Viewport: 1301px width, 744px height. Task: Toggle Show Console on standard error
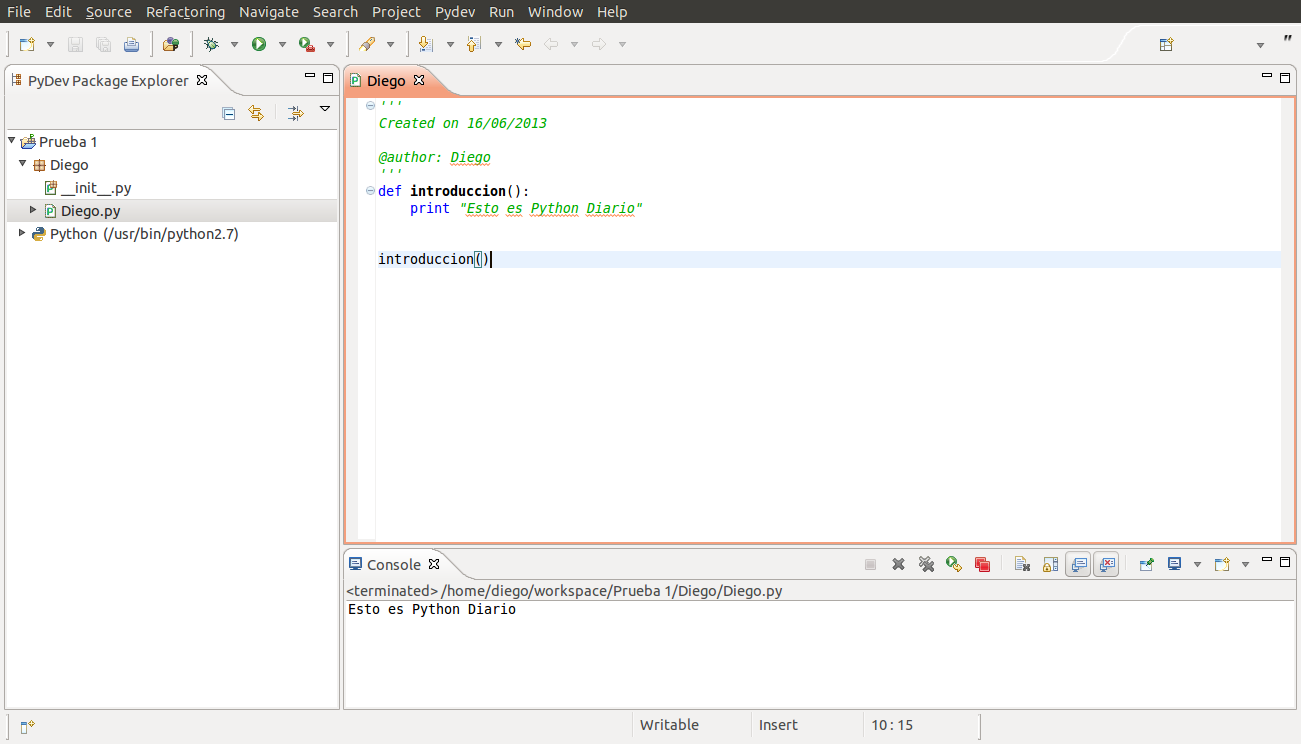1106,564
